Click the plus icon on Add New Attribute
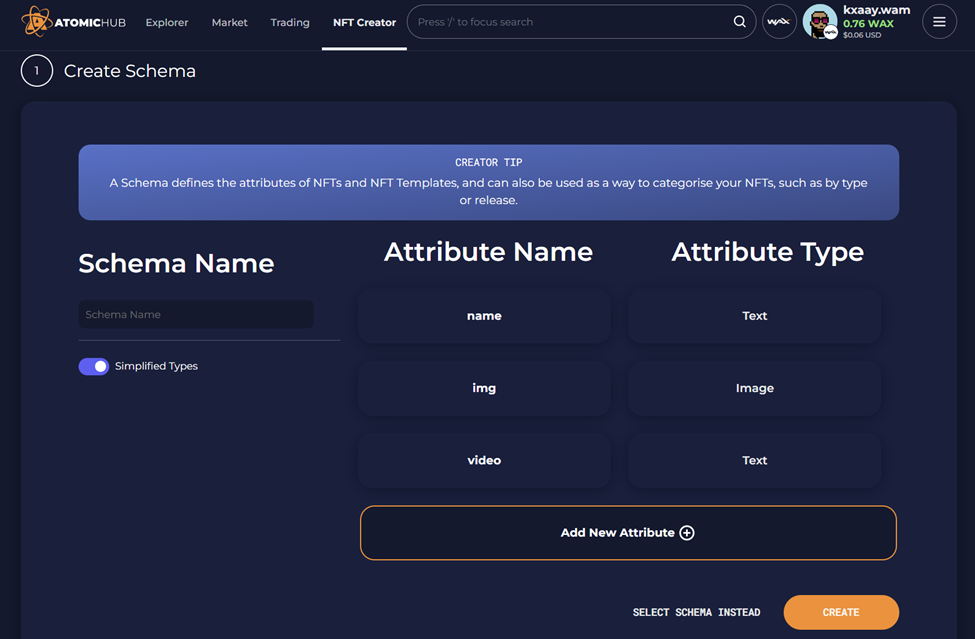Image resolution: width=975 pixels, height=639 pixels. click(x=687, y=533)
